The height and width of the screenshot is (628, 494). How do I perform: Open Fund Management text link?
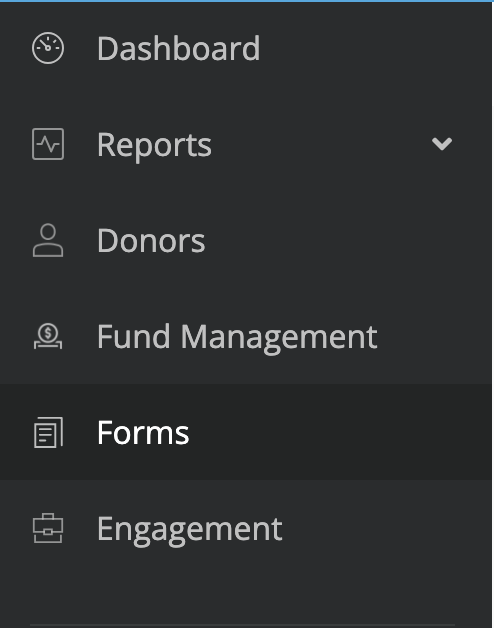pos(237,338)
